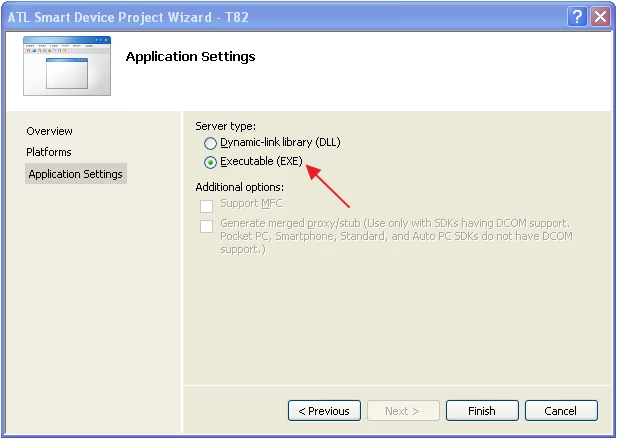This screenshot has width=617, height=439.
Task: Select Dynamic-link library (DLL) server type
Action: [x=210, y=144]
